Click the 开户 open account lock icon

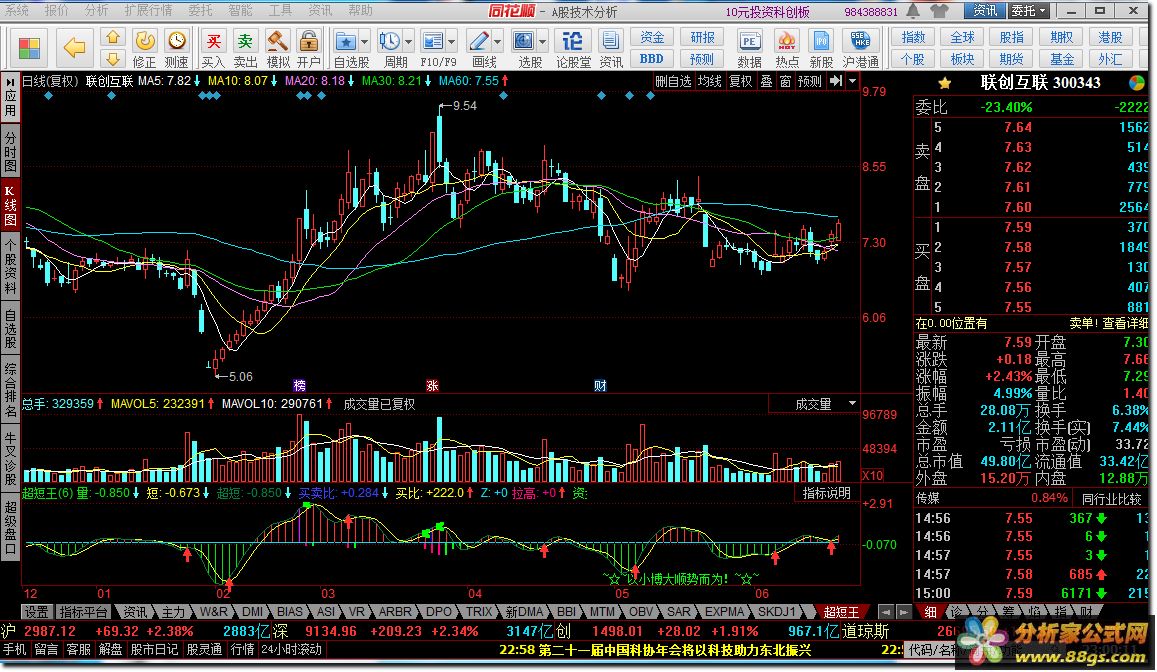click(x=308, y=41)
